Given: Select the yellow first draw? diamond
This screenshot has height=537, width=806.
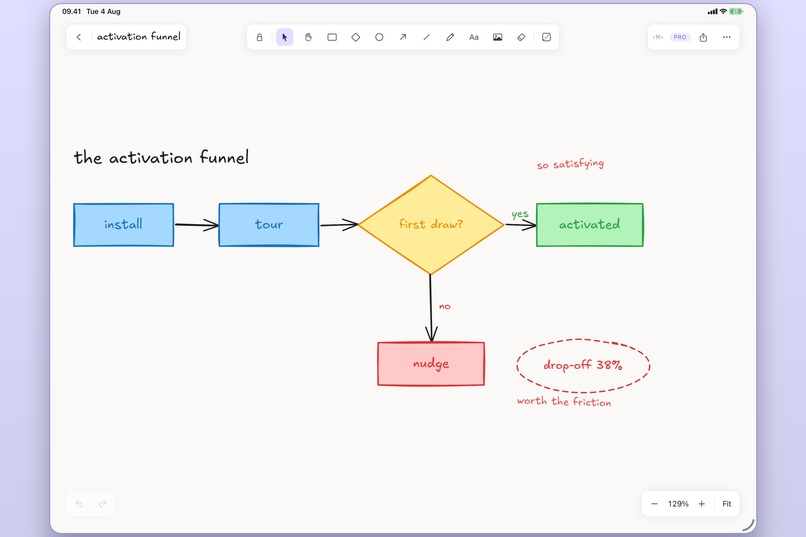Looking at the screenshot, I should 431,225.
